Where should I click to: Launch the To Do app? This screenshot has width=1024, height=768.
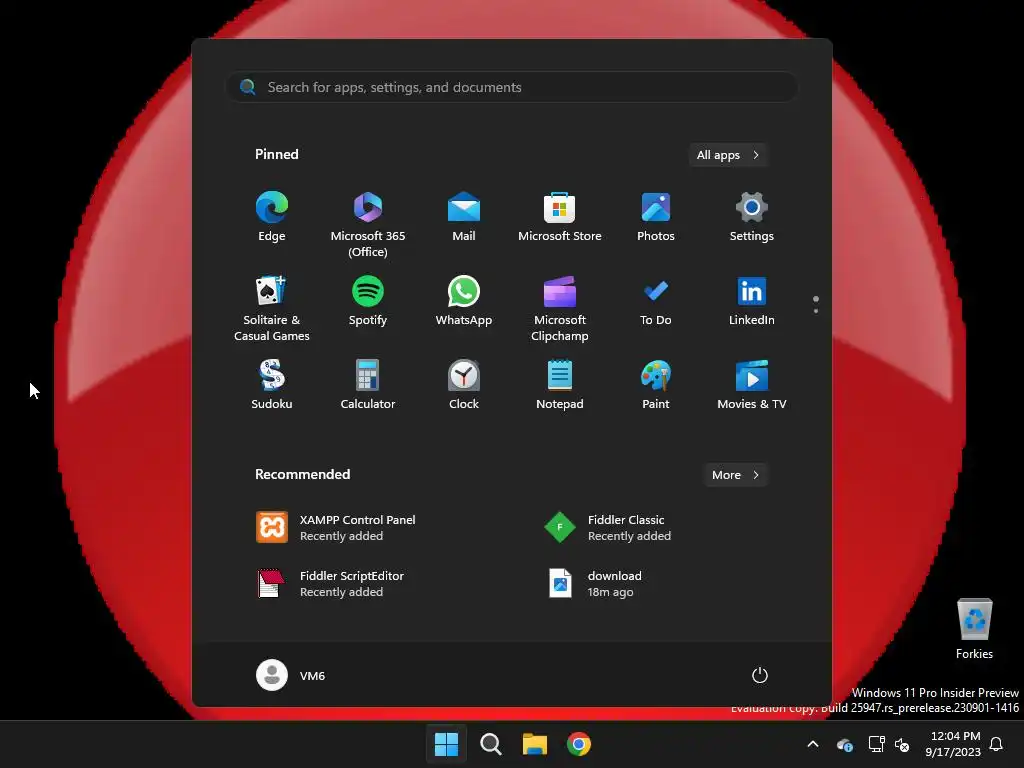point(656,302)
